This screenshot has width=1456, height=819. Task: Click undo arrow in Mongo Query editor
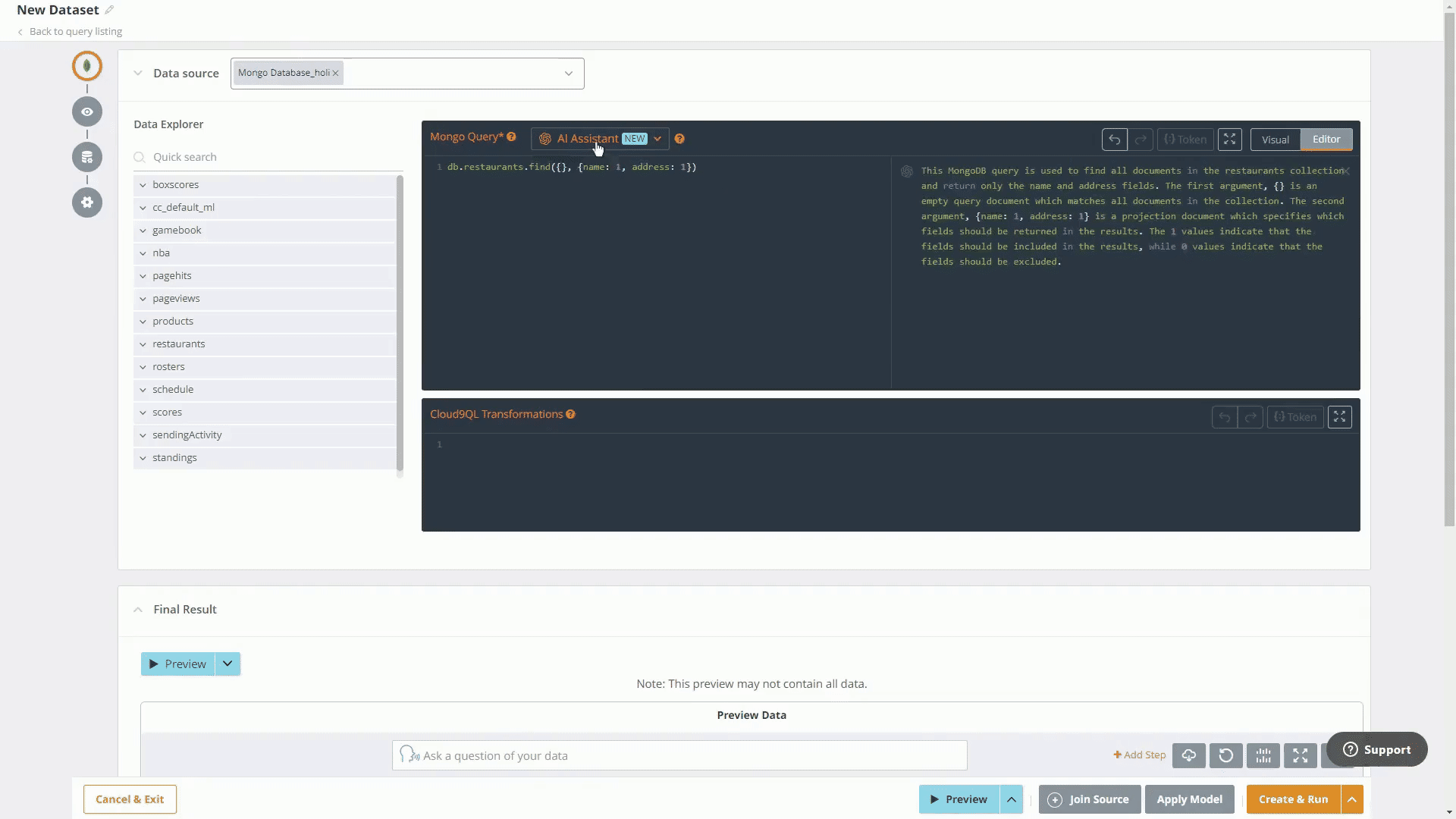point(1114,140)
